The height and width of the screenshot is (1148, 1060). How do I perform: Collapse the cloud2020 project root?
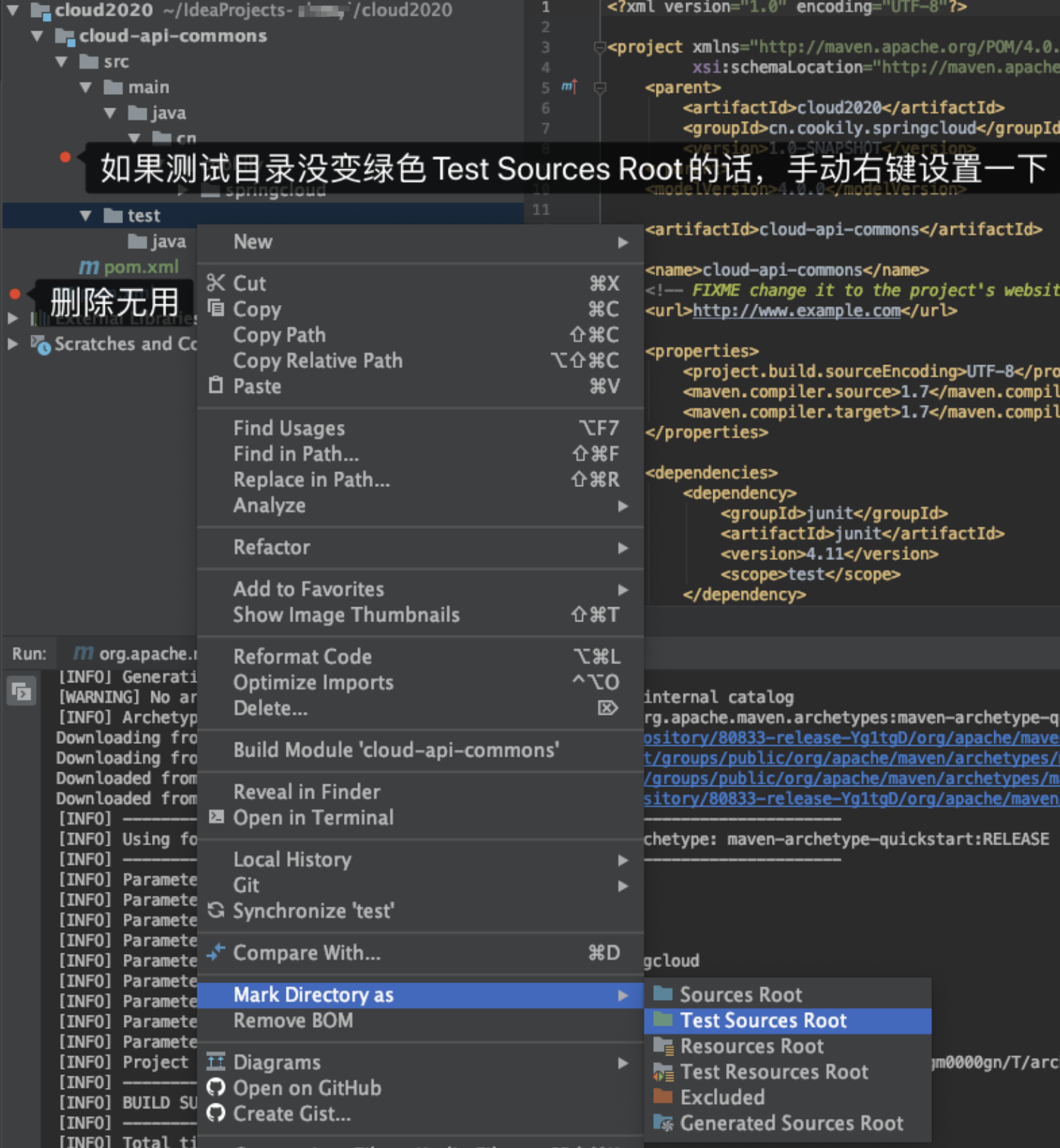(x=13, y=10)
